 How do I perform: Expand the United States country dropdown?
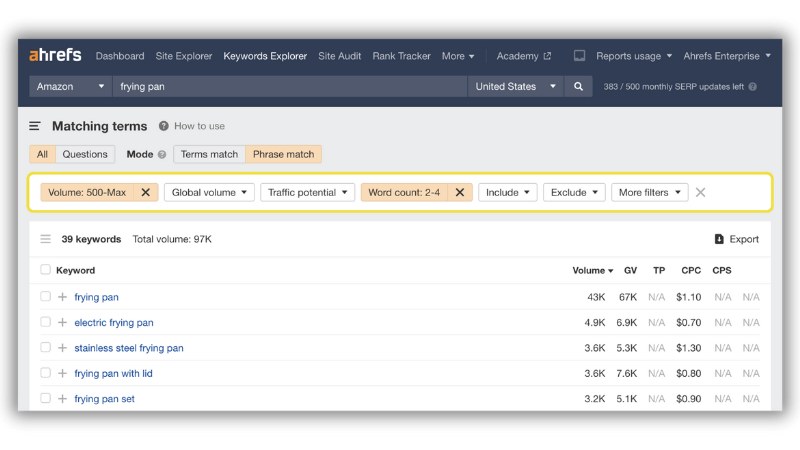coord(515,86)
